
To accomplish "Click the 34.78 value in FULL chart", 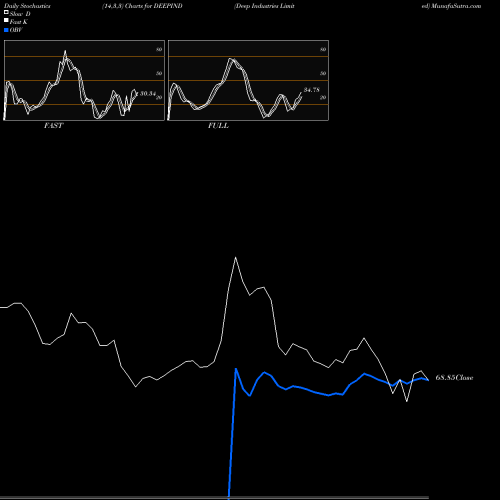I will 312,90.
